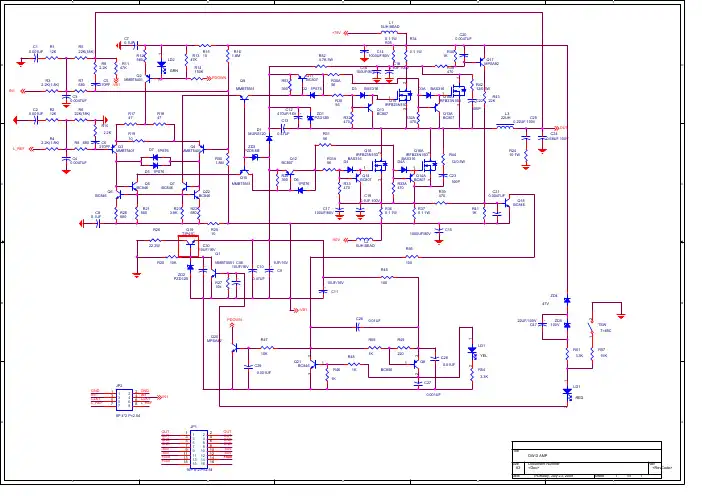Select the C7 capacitor symbol
702x496 pixels.
point(137,45)
